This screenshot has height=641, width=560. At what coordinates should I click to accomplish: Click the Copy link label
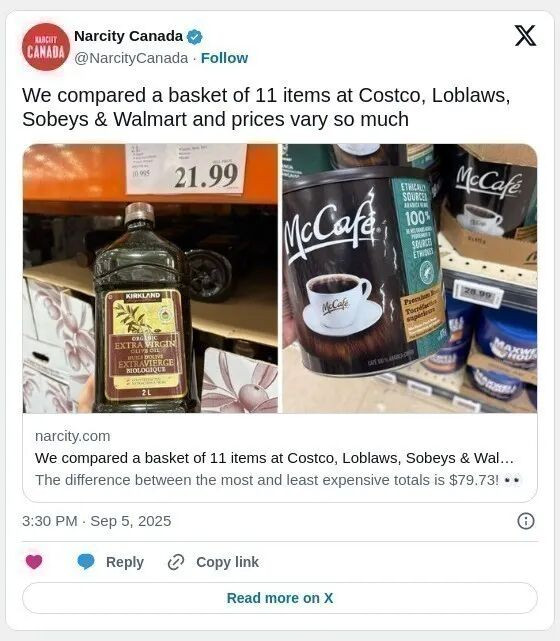(227, 562)
